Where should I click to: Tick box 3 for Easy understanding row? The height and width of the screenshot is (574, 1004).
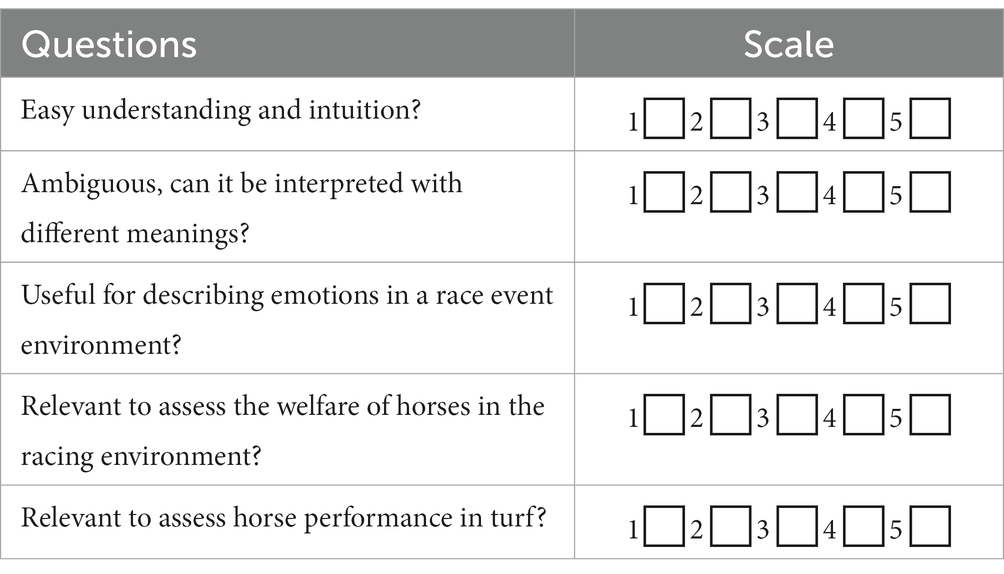click(x=797, y=119)
